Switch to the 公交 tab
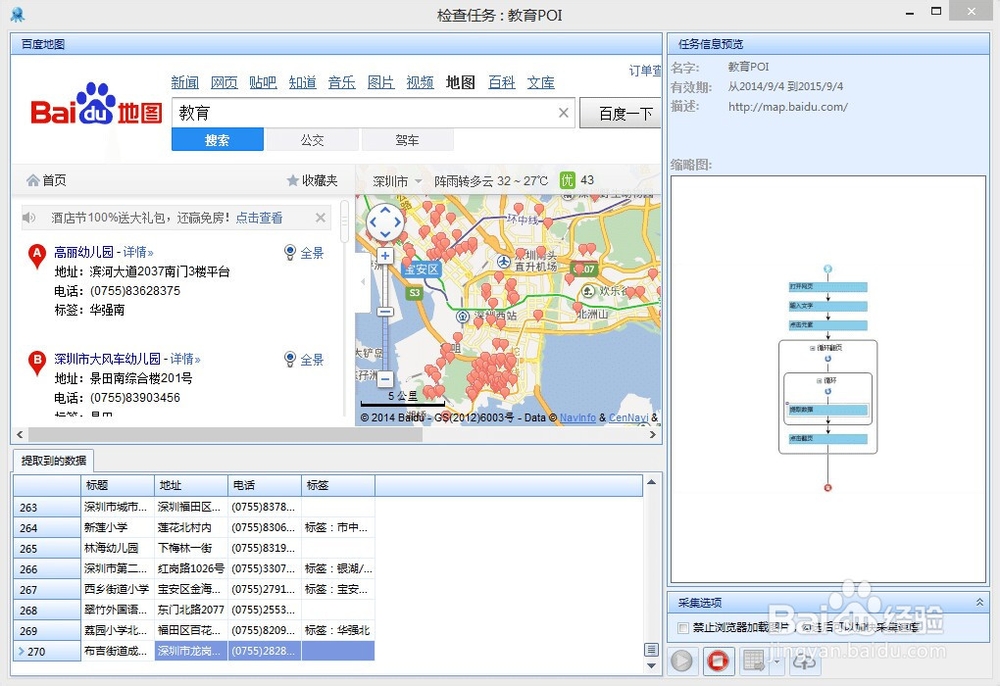 tap(312, 140)
